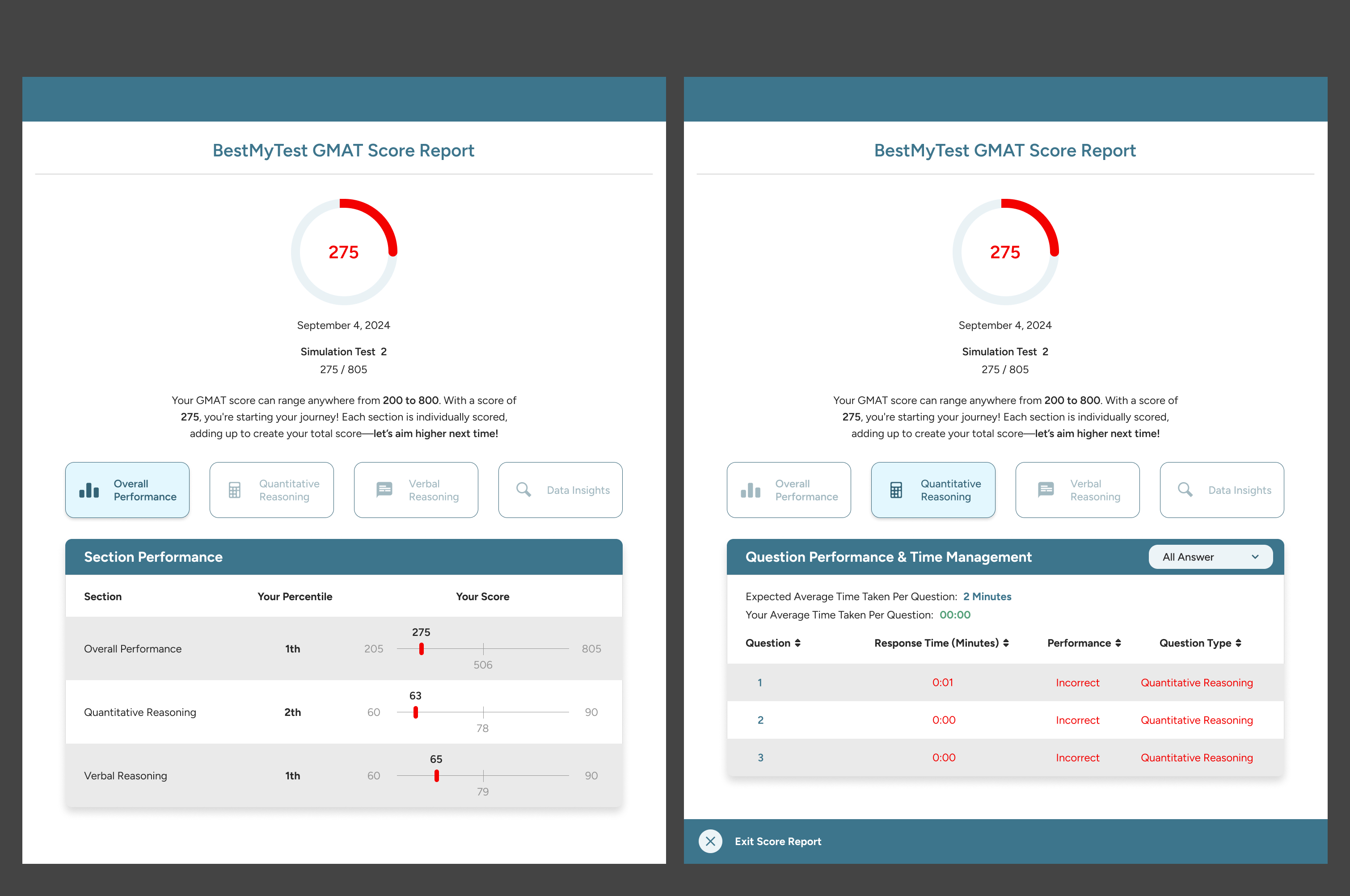Click the 275 score ring in right panel

click(1005, 252)
